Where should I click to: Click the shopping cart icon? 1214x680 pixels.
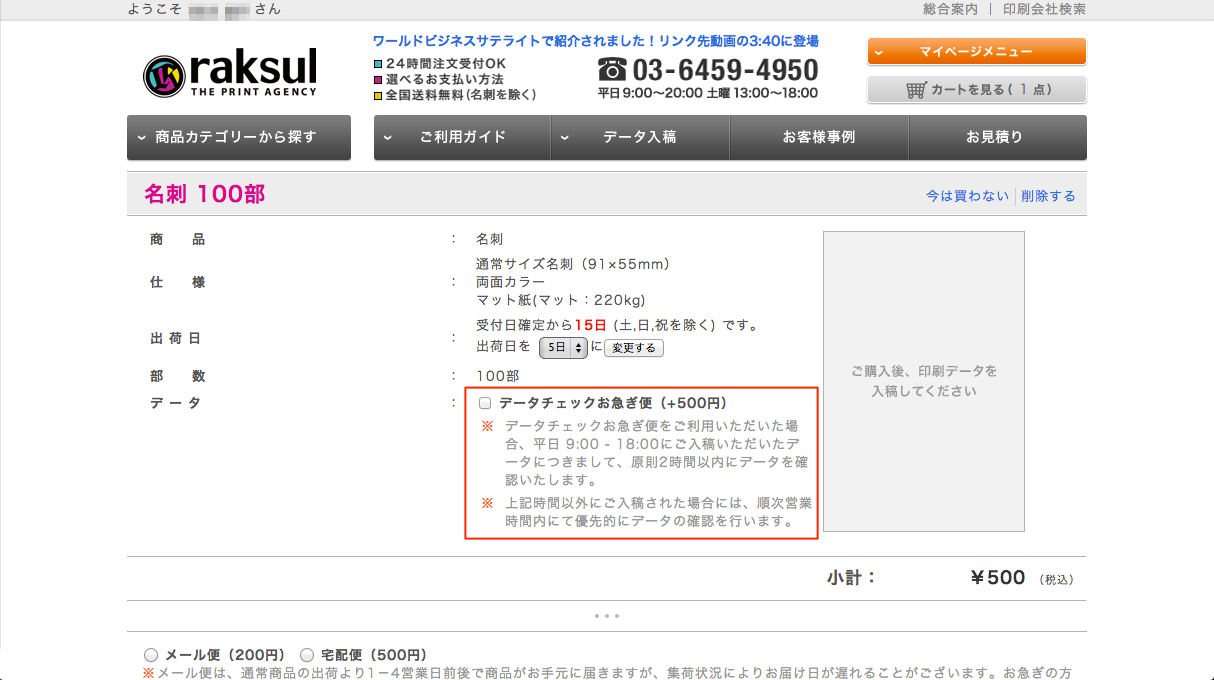point(916,90)
